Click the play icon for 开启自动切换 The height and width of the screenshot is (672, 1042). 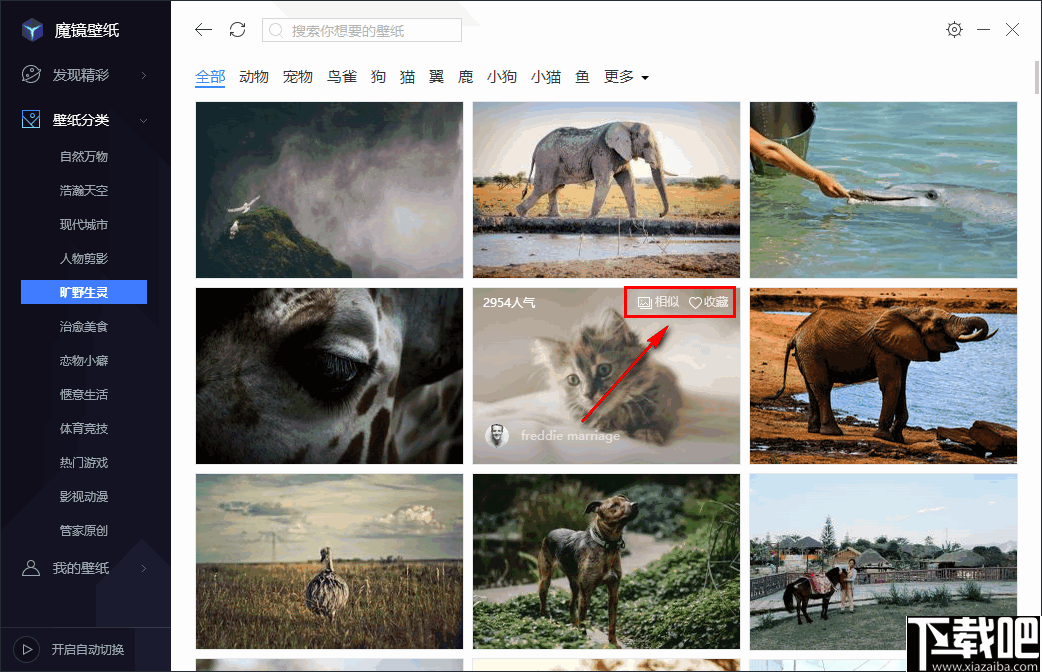(x=27, y=649)
